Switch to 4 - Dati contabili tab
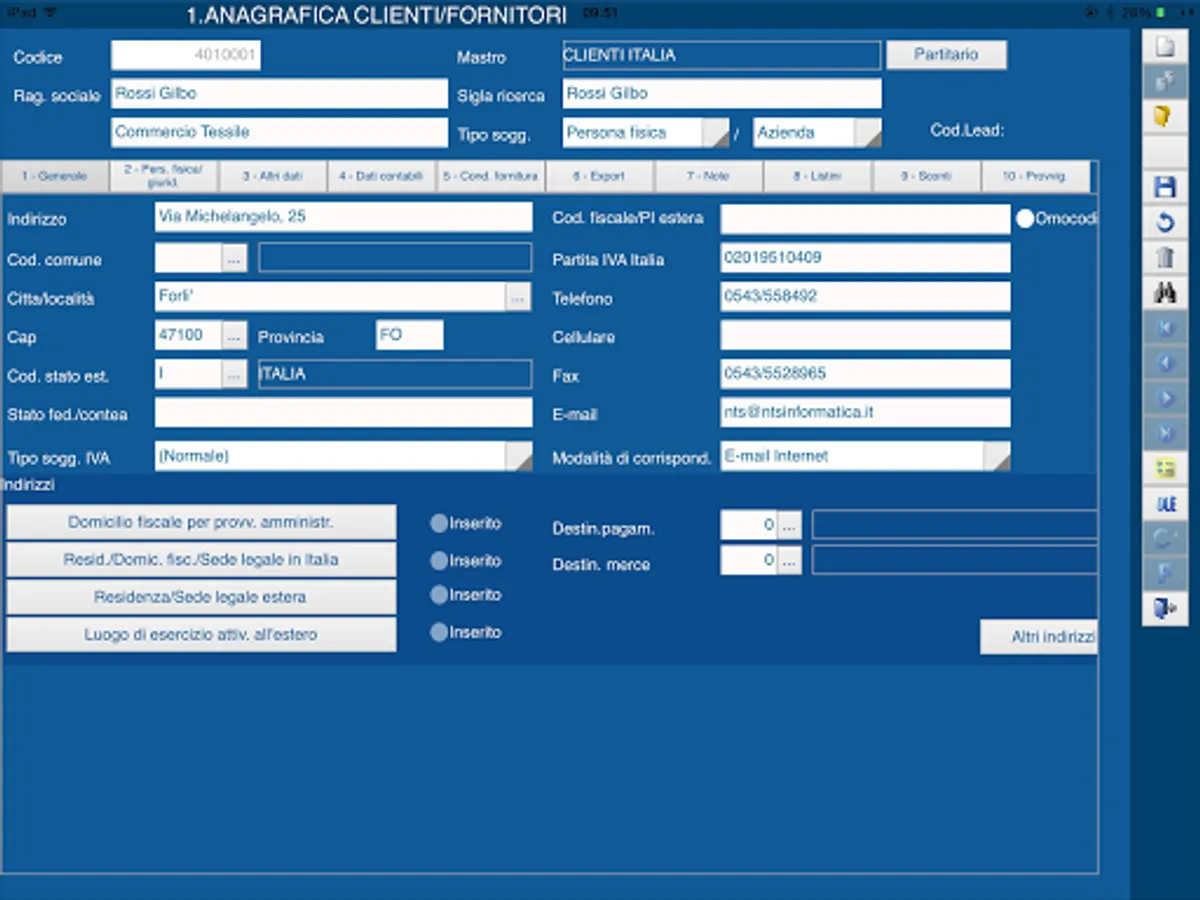This screenshot has width=1200, height=900. (382, 176)
